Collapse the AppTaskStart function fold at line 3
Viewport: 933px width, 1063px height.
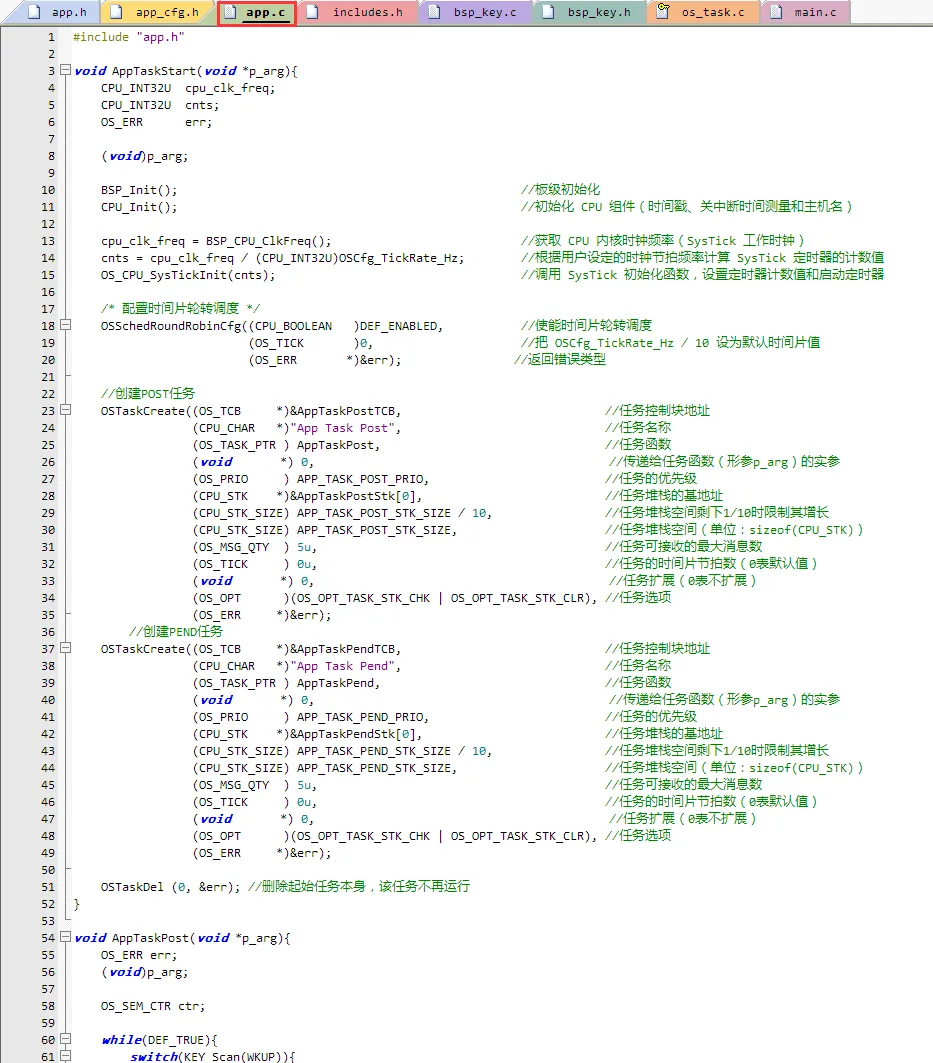coord(66,71)
